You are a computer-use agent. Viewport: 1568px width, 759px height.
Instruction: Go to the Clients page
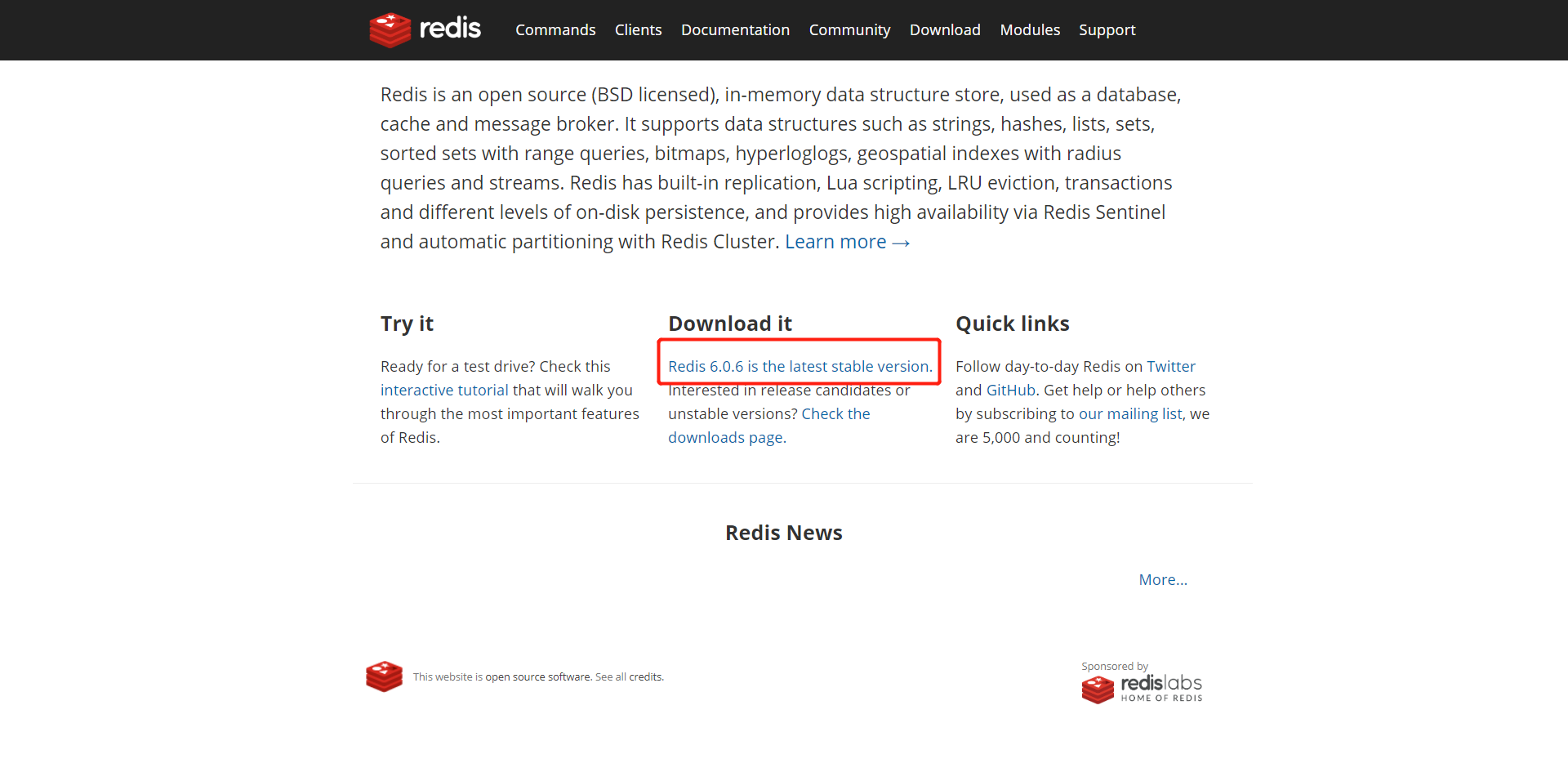pyautogui.click(x=638, y=30)
